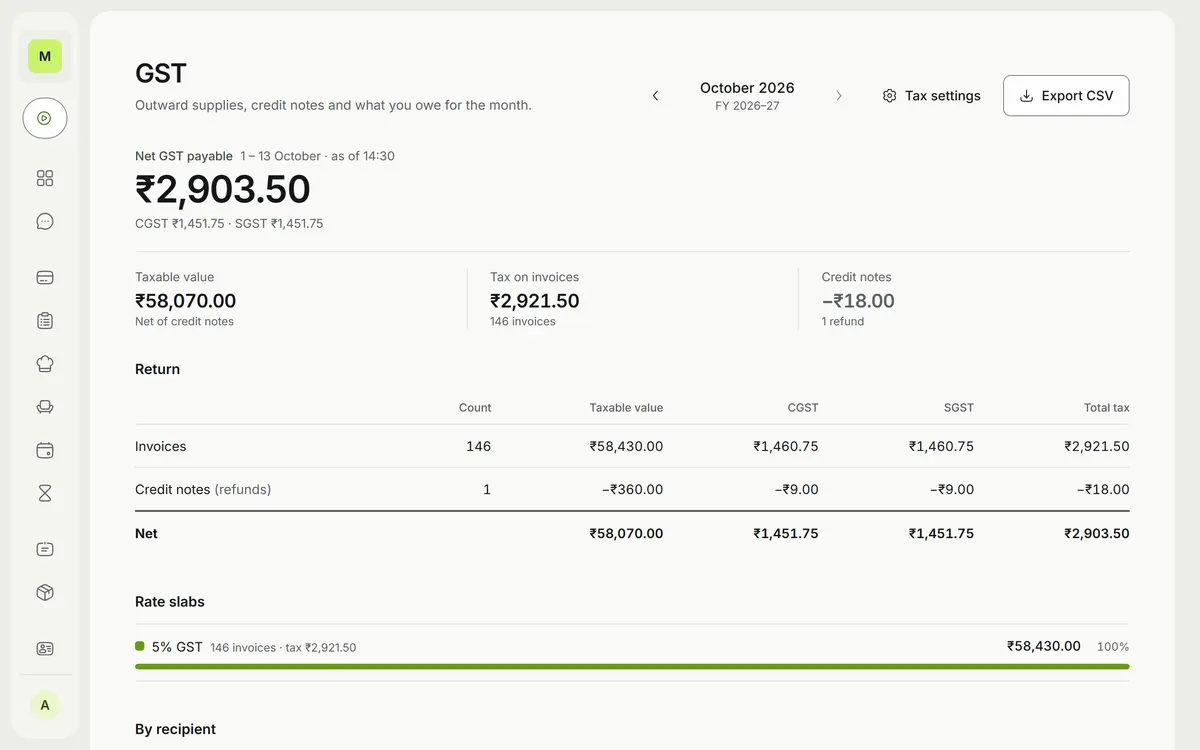
Task: Click the "Rate slabs" section heading
Action: tap(170, 602)
